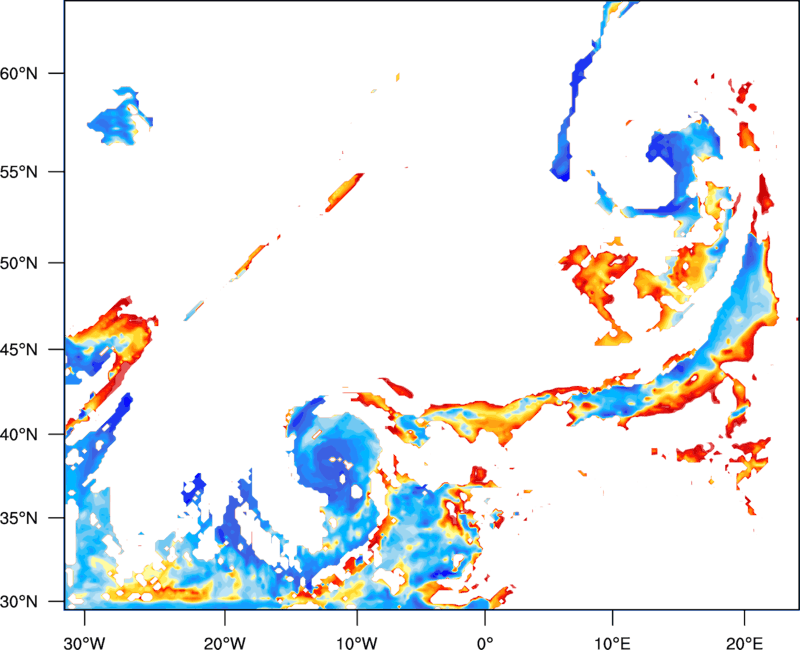Click the 30°N latitude label

click(x=19, y=602)
